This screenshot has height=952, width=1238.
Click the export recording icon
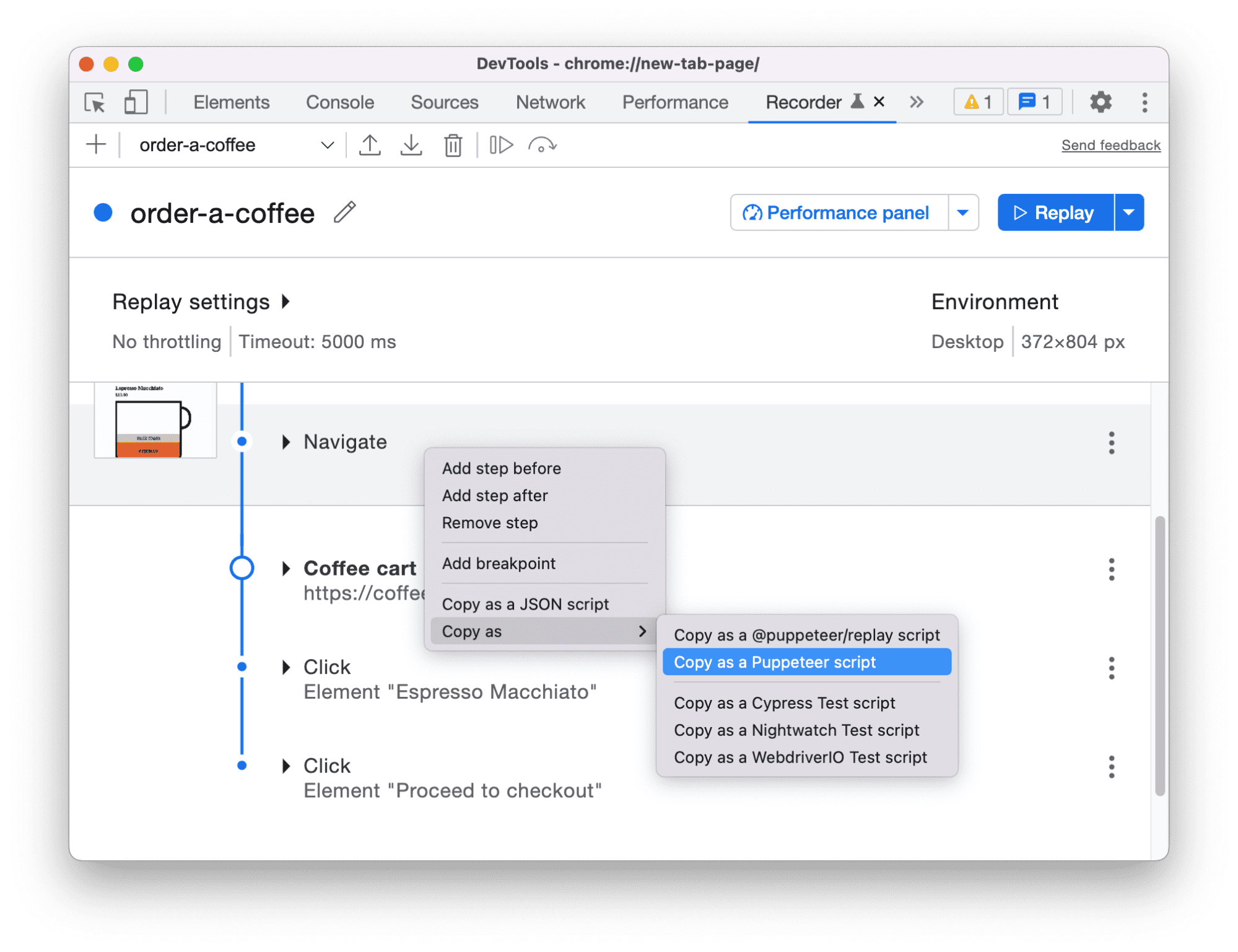click(370, 147)
